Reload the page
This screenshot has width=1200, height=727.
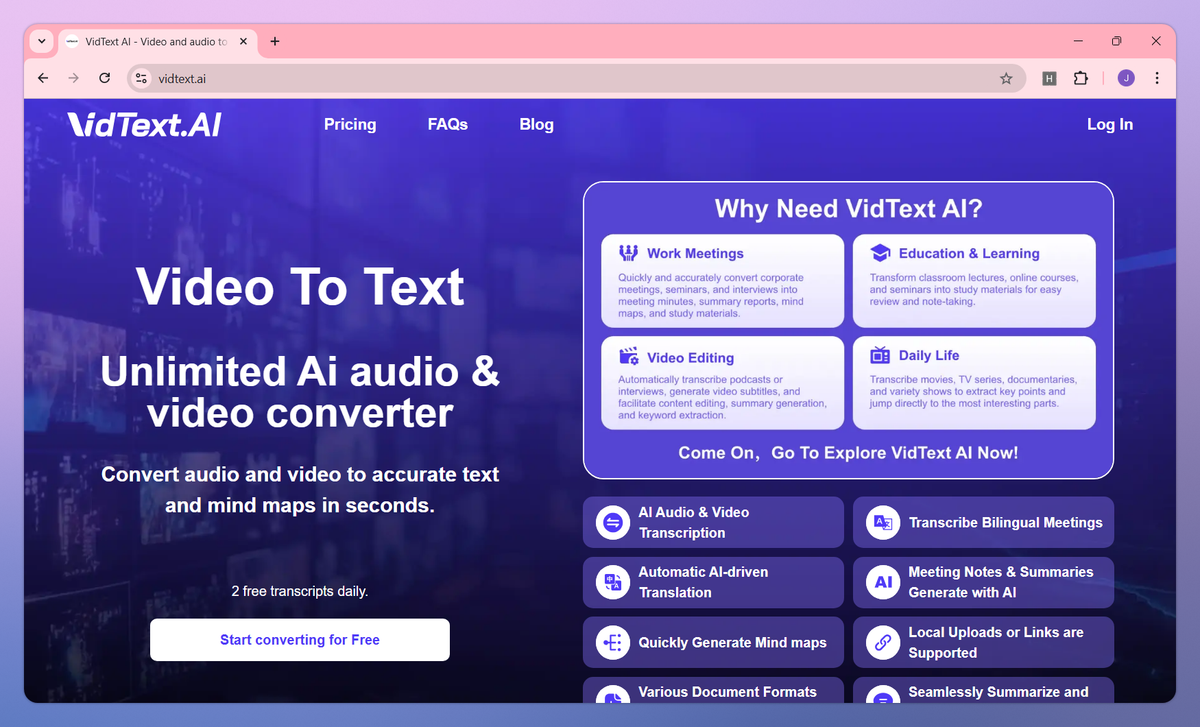click(x=104, y=78)
